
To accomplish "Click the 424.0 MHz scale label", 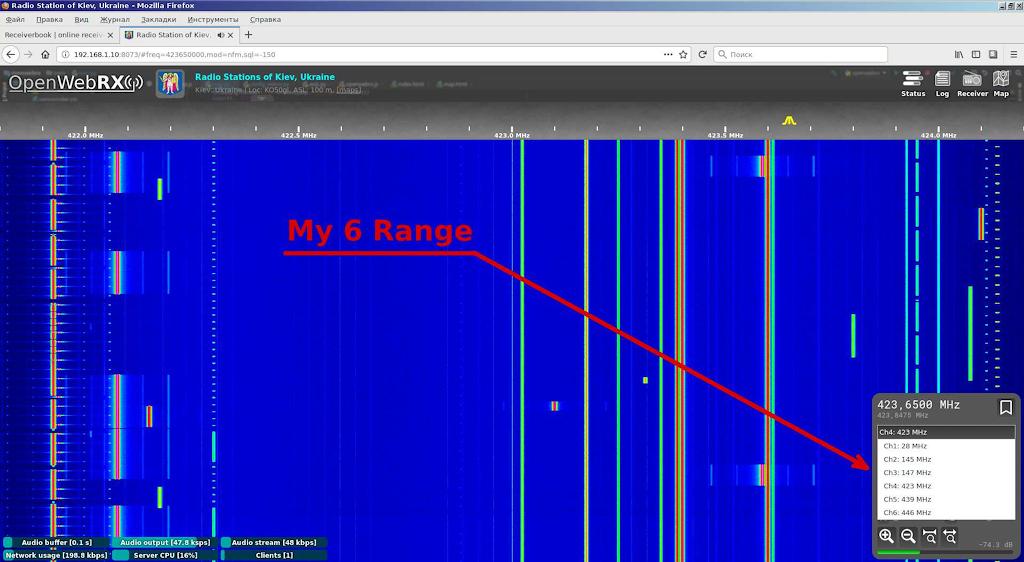I will [x=938, y=135].
